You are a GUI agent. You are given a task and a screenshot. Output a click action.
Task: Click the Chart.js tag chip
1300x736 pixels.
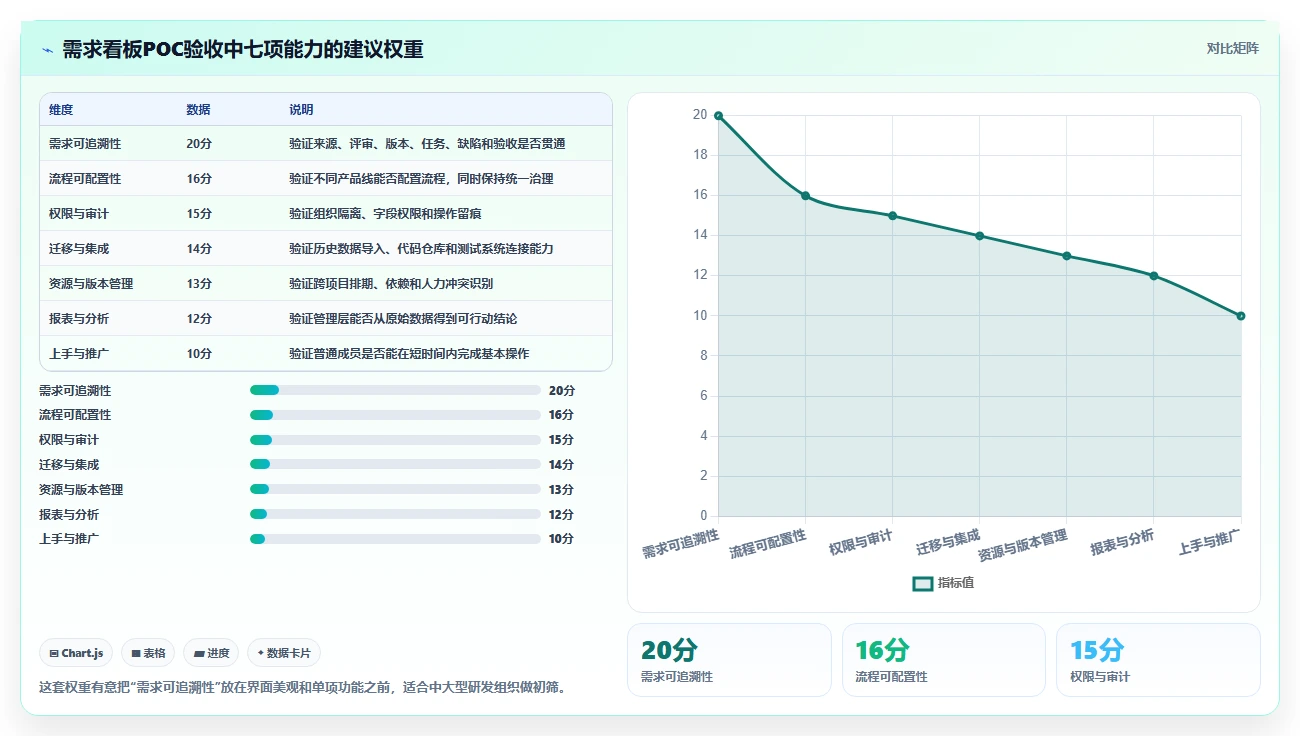click(x=77, y=653)
